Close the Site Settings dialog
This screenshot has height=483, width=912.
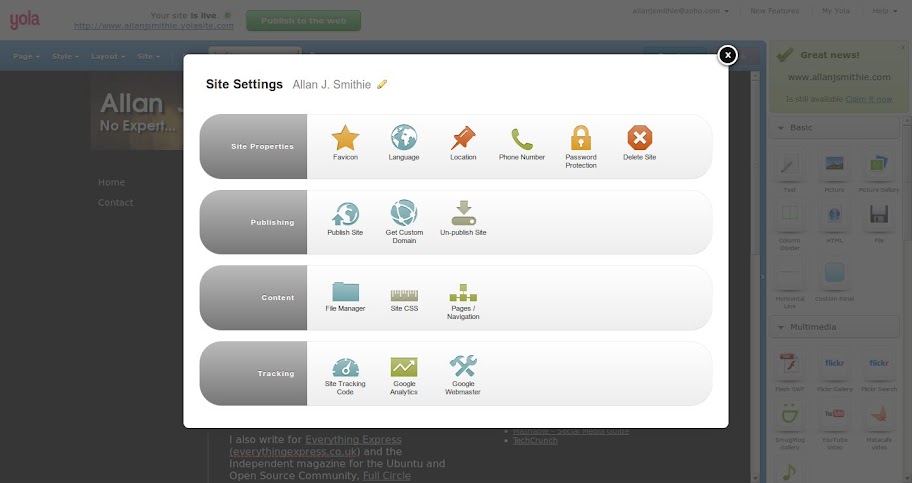727,55
